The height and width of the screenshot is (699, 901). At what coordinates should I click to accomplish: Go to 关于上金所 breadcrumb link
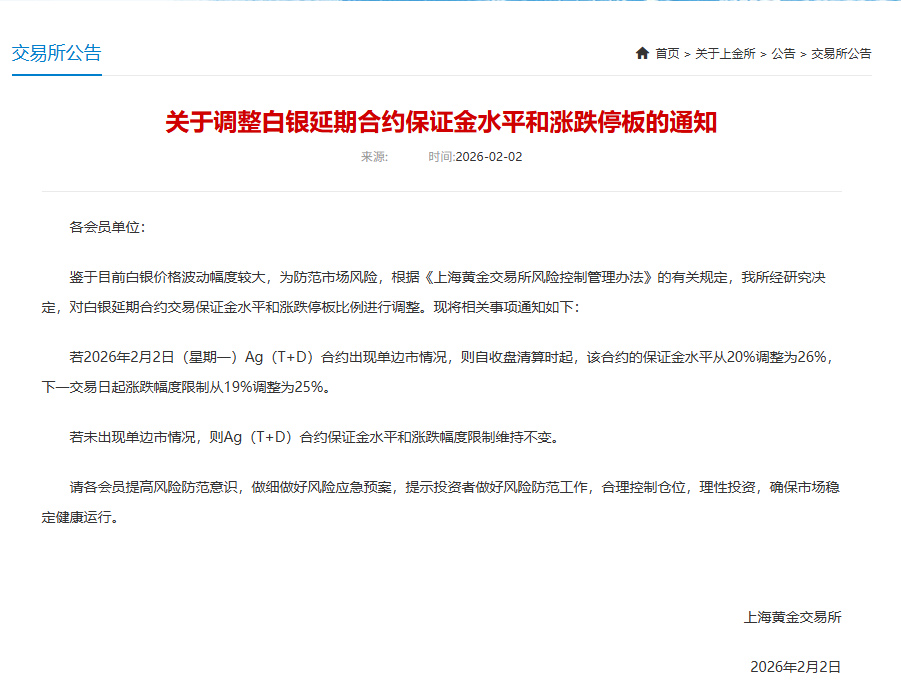pos(725,53)
